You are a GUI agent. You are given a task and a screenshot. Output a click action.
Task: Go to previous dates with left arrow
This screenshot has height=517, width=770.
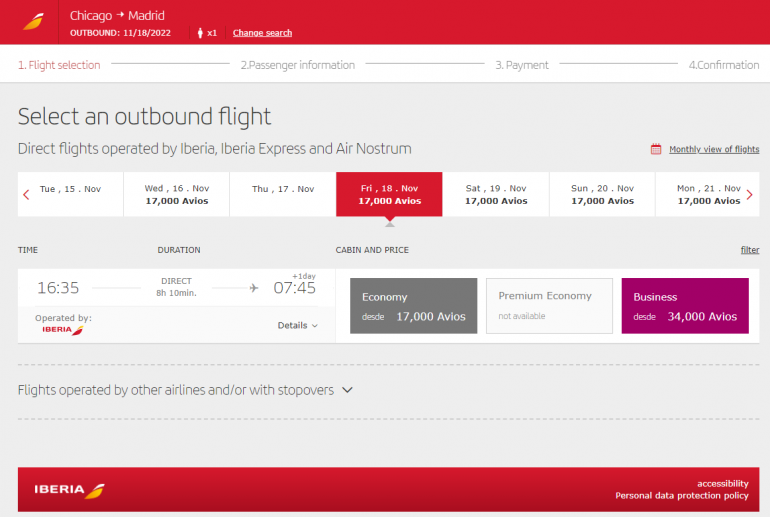(26, 195)
